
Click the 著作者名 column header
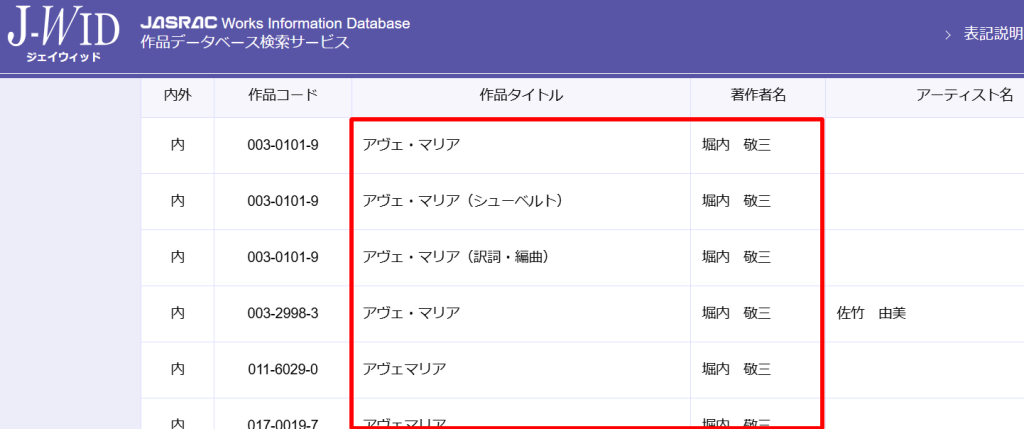758,96
